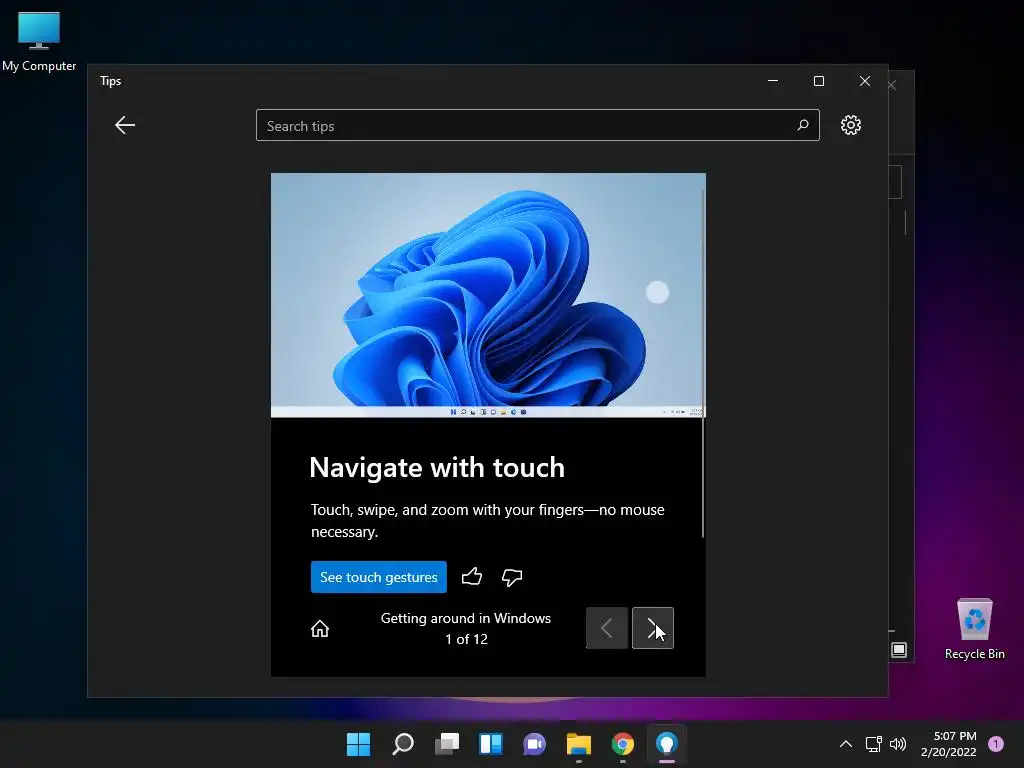The height and width of the screenshot is (768, 1024).
Task: Open Widgets from the taskbar
Action: click(x=491, y=744)
